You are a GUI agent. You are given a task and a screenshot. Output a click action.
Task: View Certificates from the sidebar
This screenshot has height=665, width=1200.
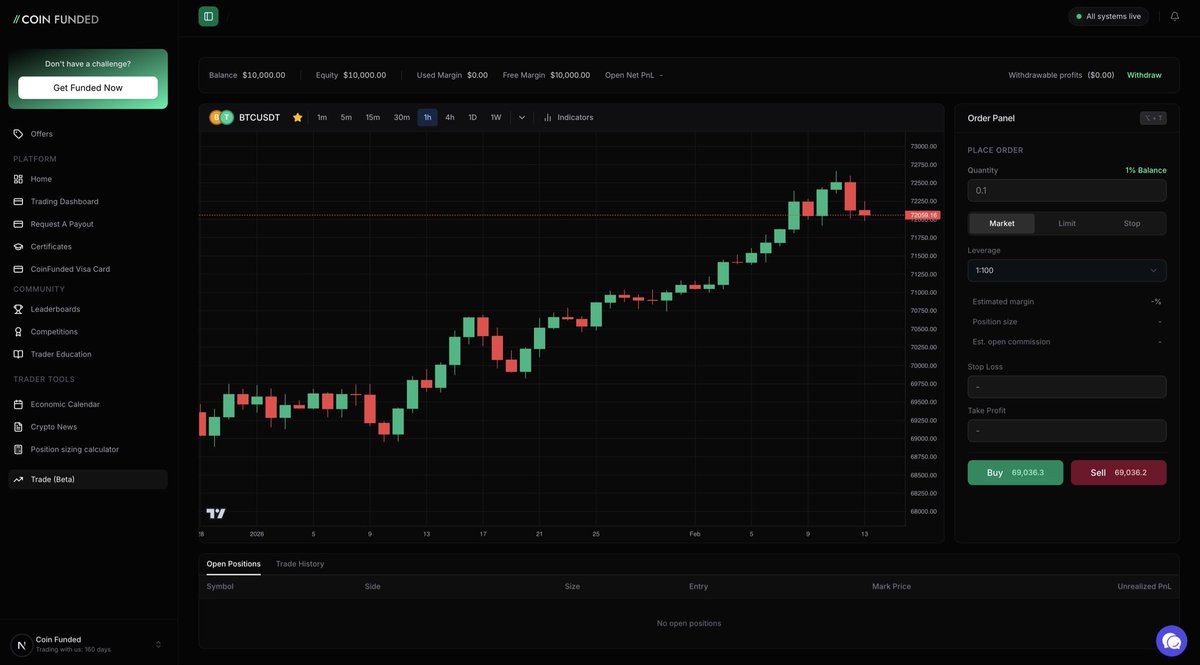point(50,244)
